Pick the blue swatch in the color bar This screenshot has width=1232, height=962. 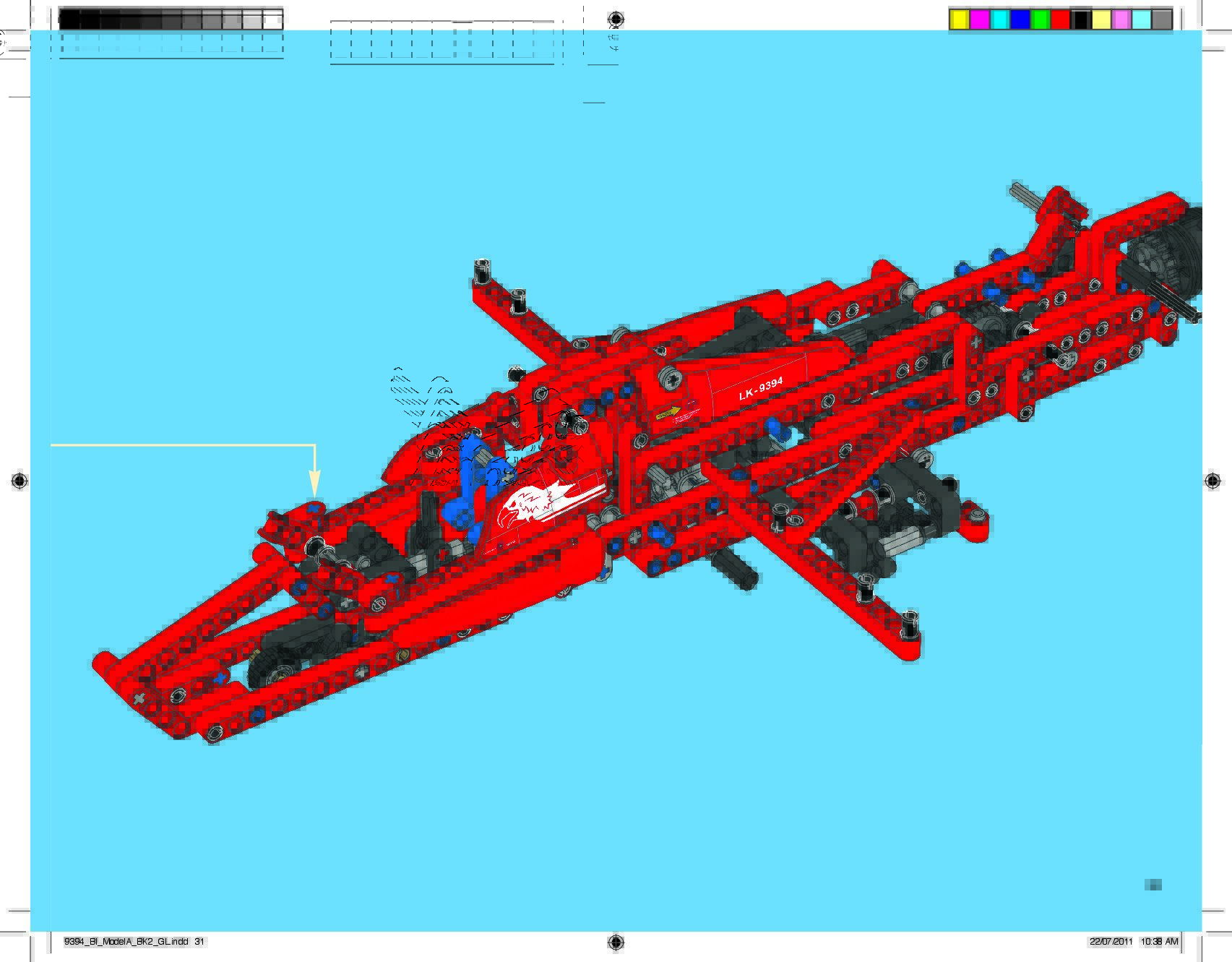click(1020, 20)
